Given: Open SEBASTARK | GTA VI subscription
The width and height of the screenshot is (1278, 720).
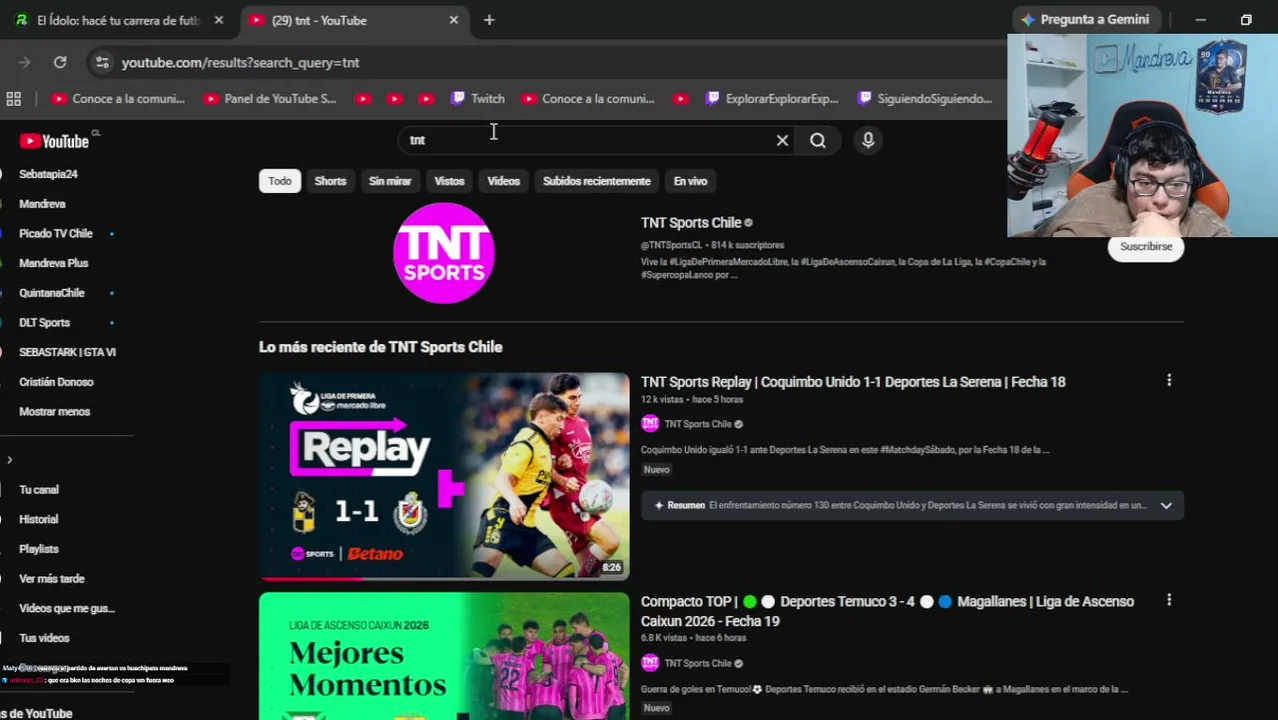Looking at the screenshot, I should (67, 352).
